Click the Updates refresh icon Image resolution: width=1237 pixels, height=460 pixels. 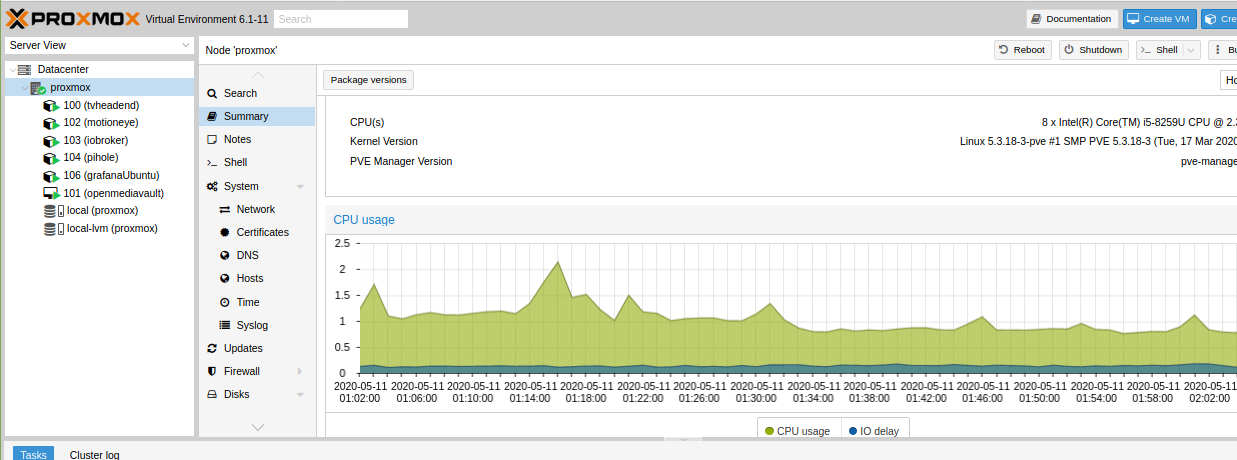click(x=212, y=348)
